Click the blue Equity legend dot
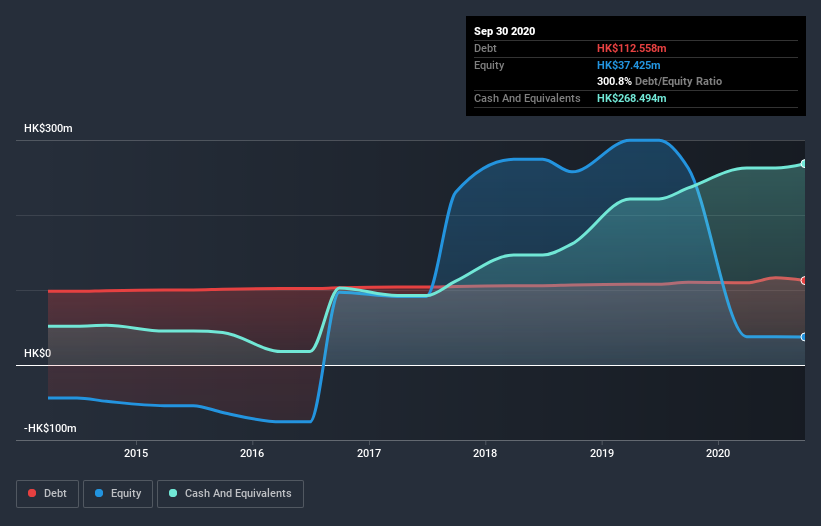Screen dimensions: 821x526 [99, 493]
